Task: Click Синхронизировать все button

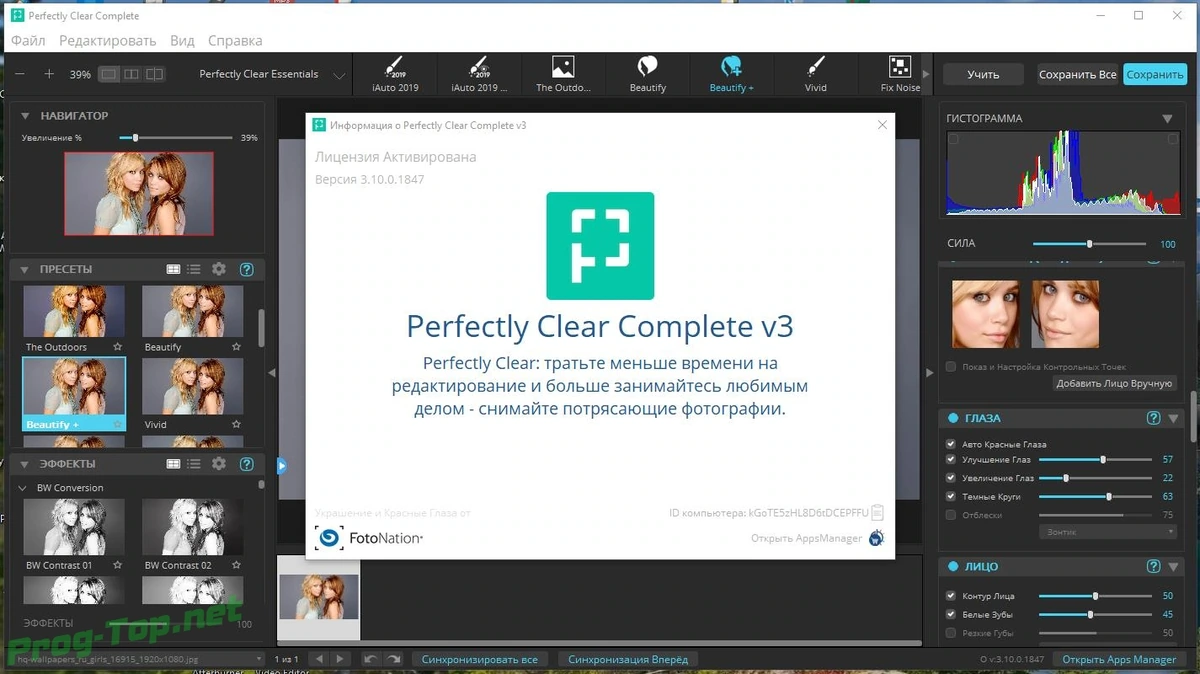Action: 479,659
